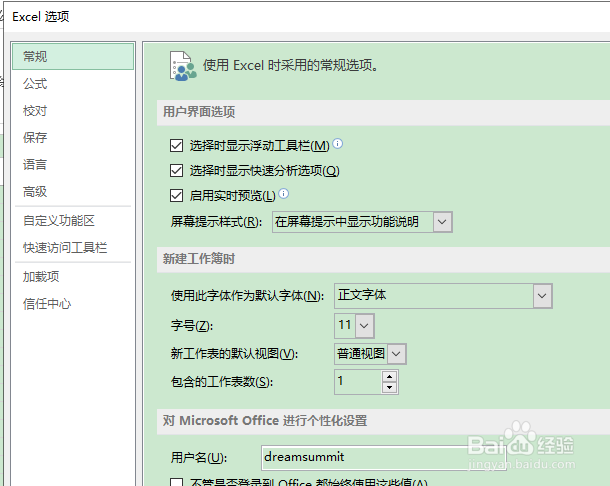Screen dimensions: 610x486
Task: Open the 高级 options page
Action: [35, 192]
